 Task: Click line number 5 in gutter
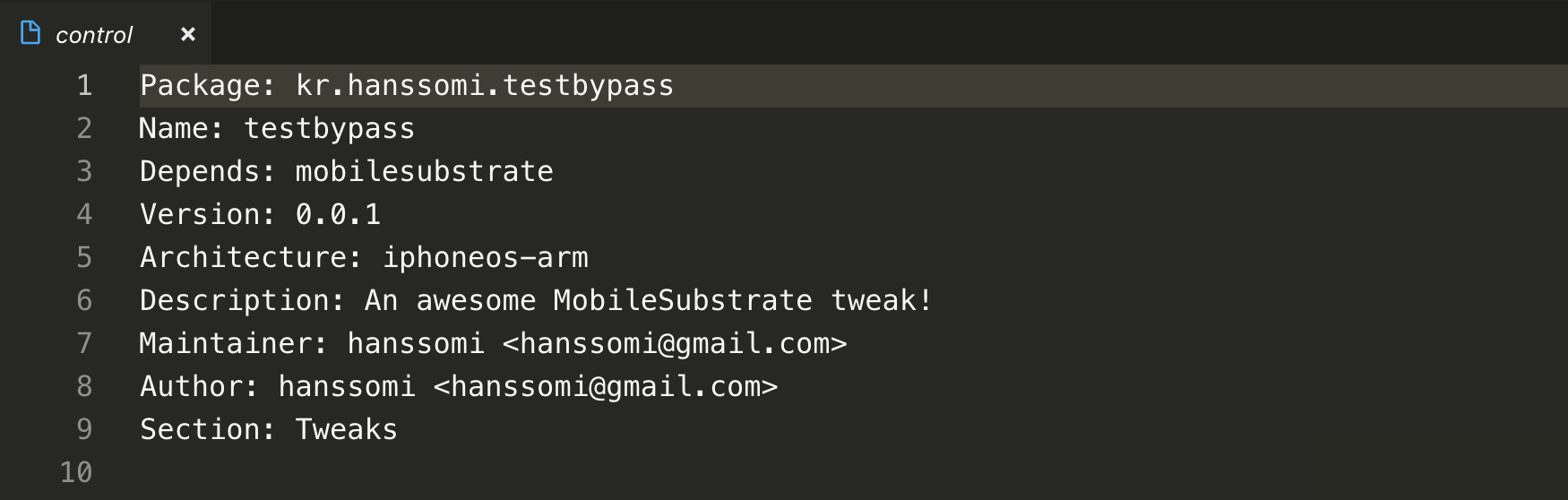(x=84, y=257)
